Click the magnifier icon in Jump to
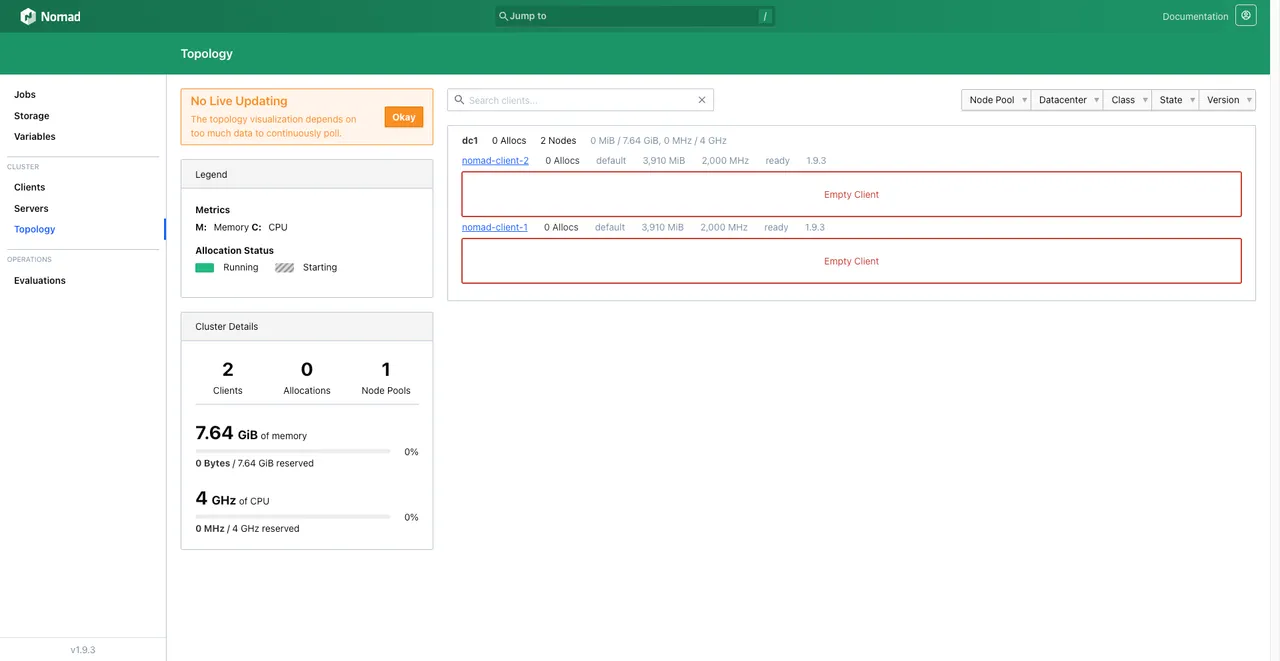Viewport: 1280px width, 661px height. coord(503,16)
